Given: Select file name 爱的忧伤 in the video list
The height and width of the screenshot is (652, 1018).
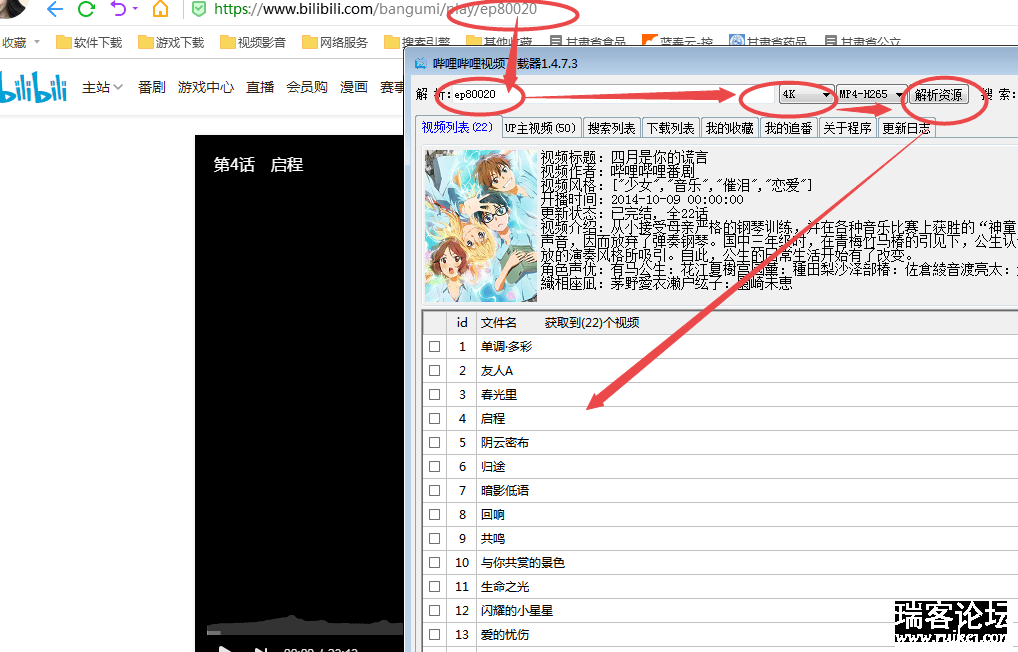Looking at the screenshot, I should tap(504, 635).
